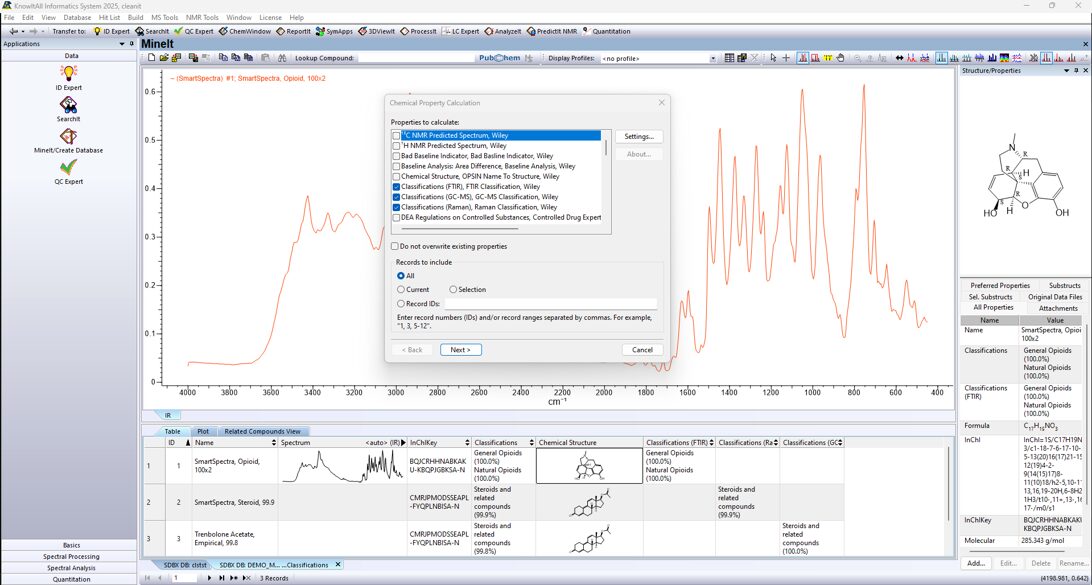
Task: Transfer to PredictIt NMR in toolbar
Action: (552, 31)
